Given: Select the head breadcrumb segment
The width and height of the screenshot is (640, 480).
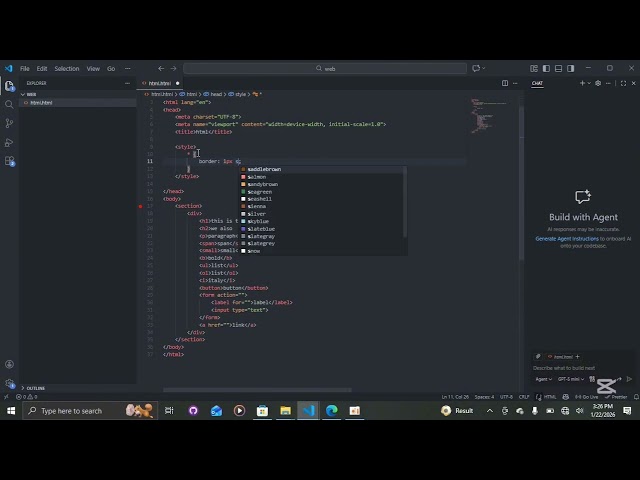Looking at the screenshot, I should [213, 94].
